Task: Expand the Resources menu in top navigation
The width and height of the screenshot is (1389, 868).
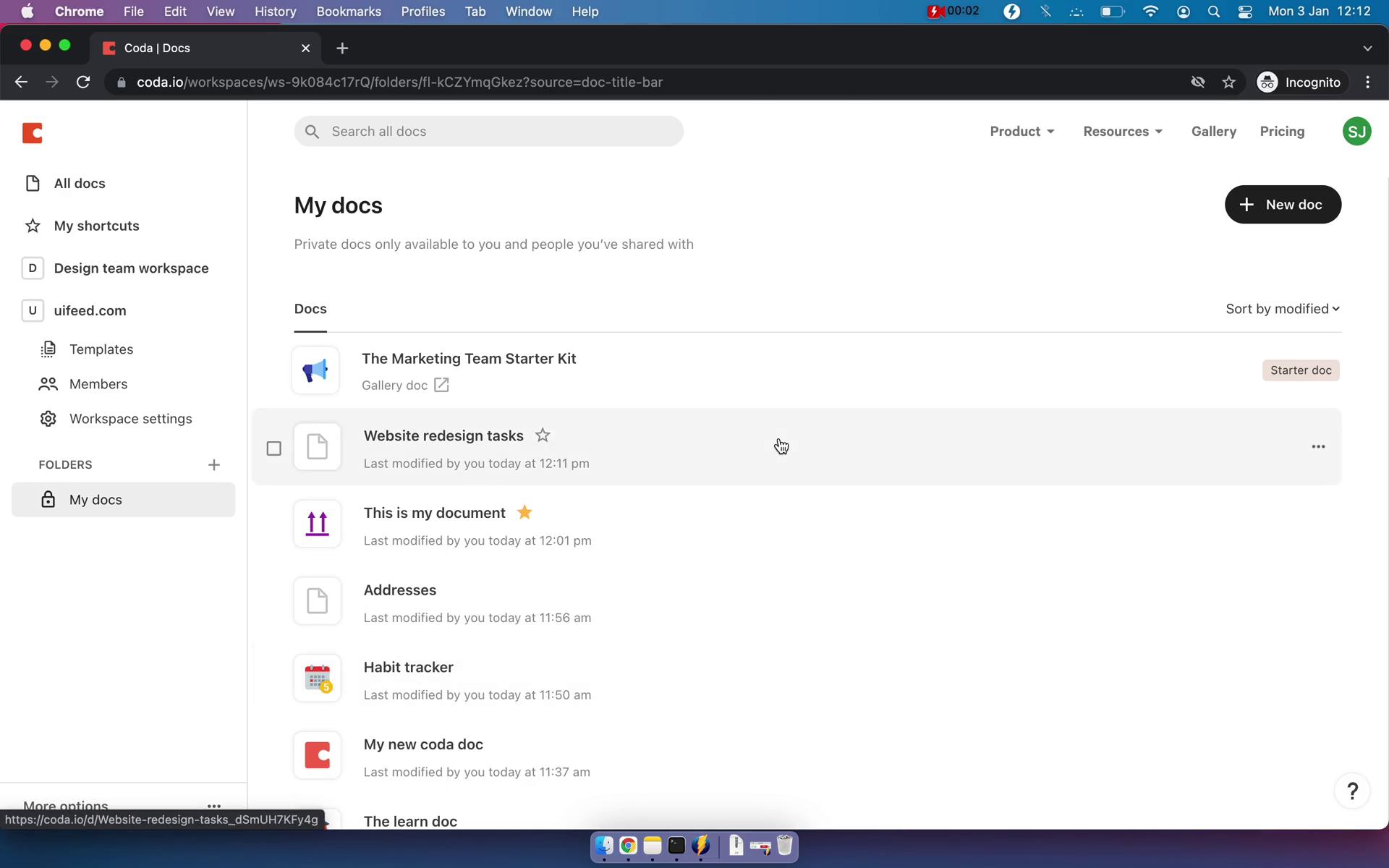Action: [x=1122, y=131]
